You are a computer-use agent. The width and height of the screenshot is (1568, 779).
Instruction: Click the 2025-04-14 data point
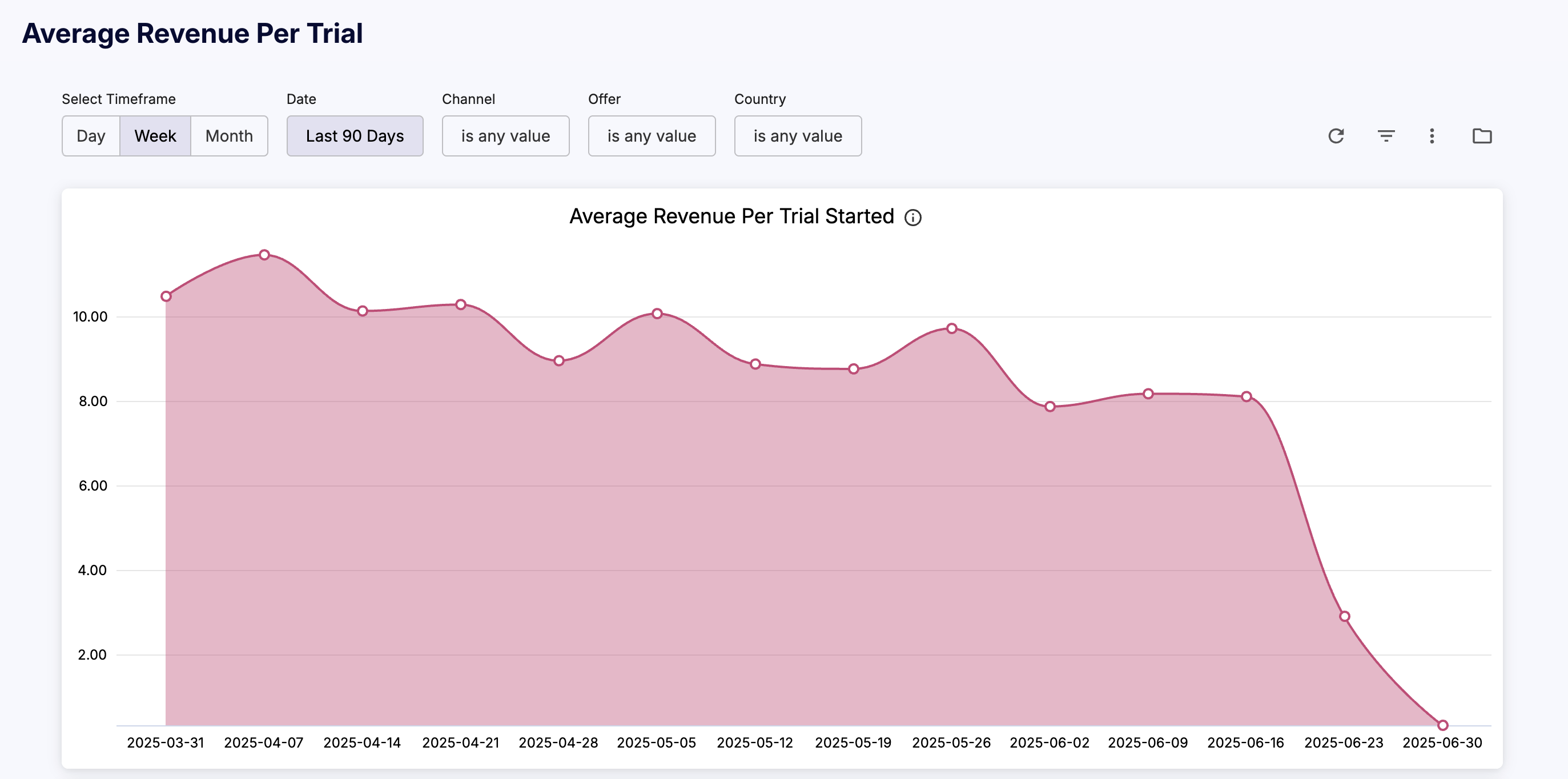pos(362,311)
